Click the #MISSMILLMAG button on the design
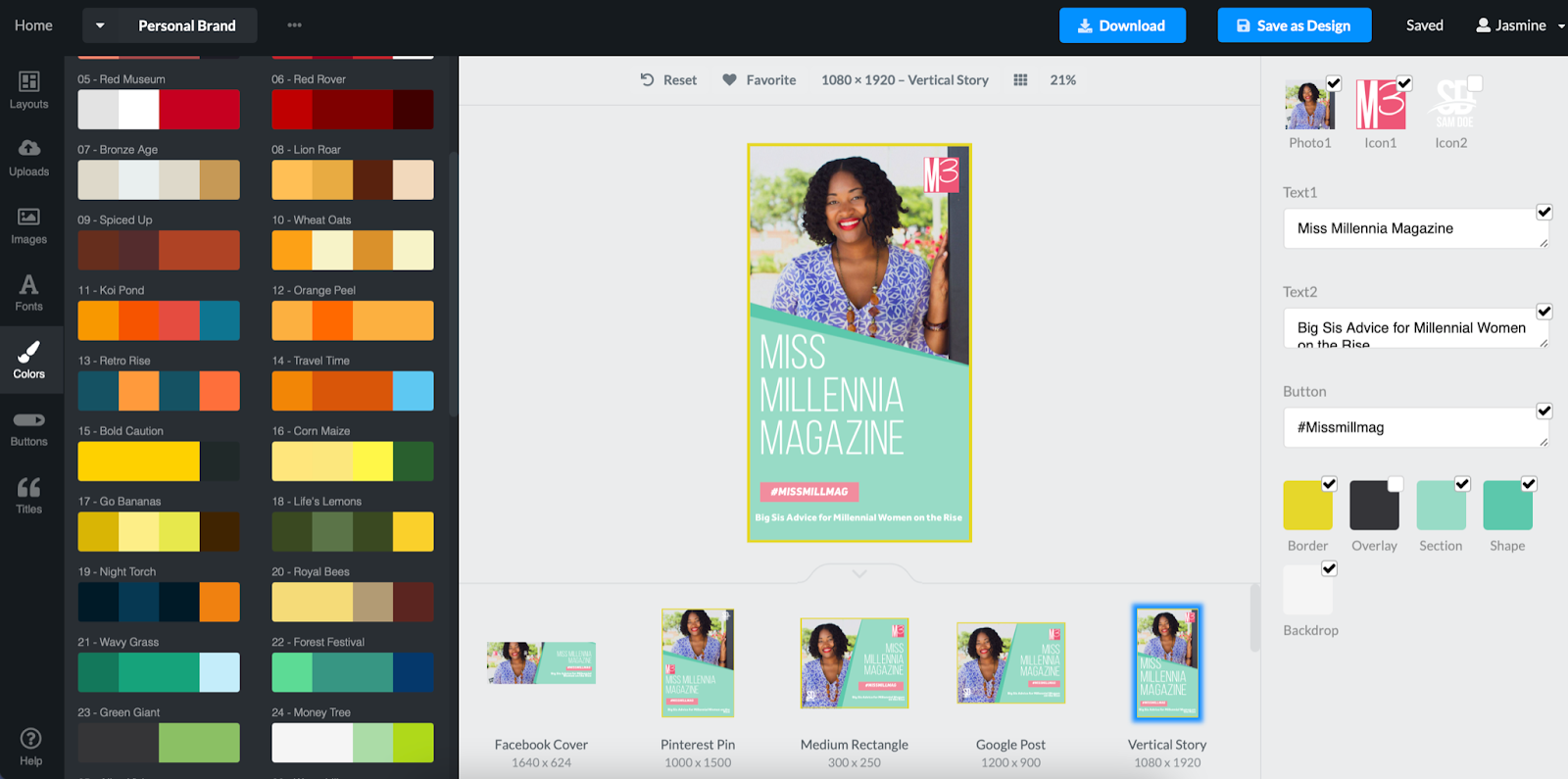The height and width of the screenshot is (779, 1568). coord(809,492)
